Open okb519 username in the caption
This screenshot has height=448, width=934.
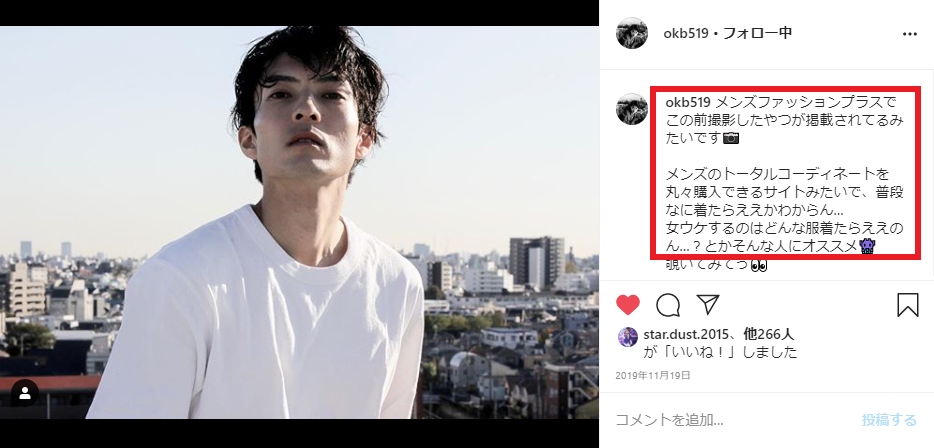click(688, 101)
